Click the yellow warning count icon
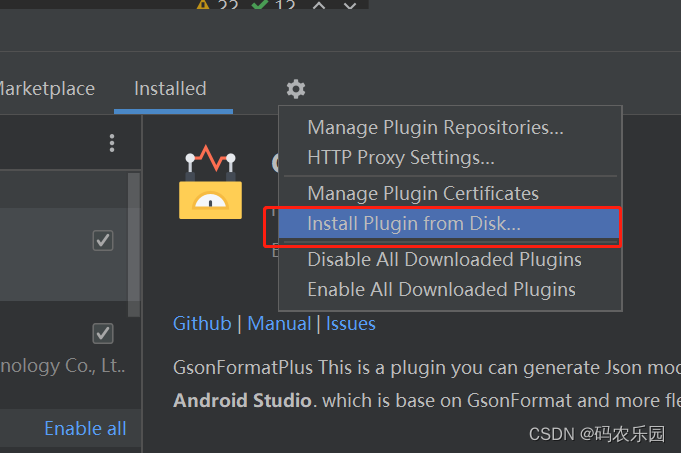This screenshot has width=681, height=453. pyautogui.click(x=203, y=4)
